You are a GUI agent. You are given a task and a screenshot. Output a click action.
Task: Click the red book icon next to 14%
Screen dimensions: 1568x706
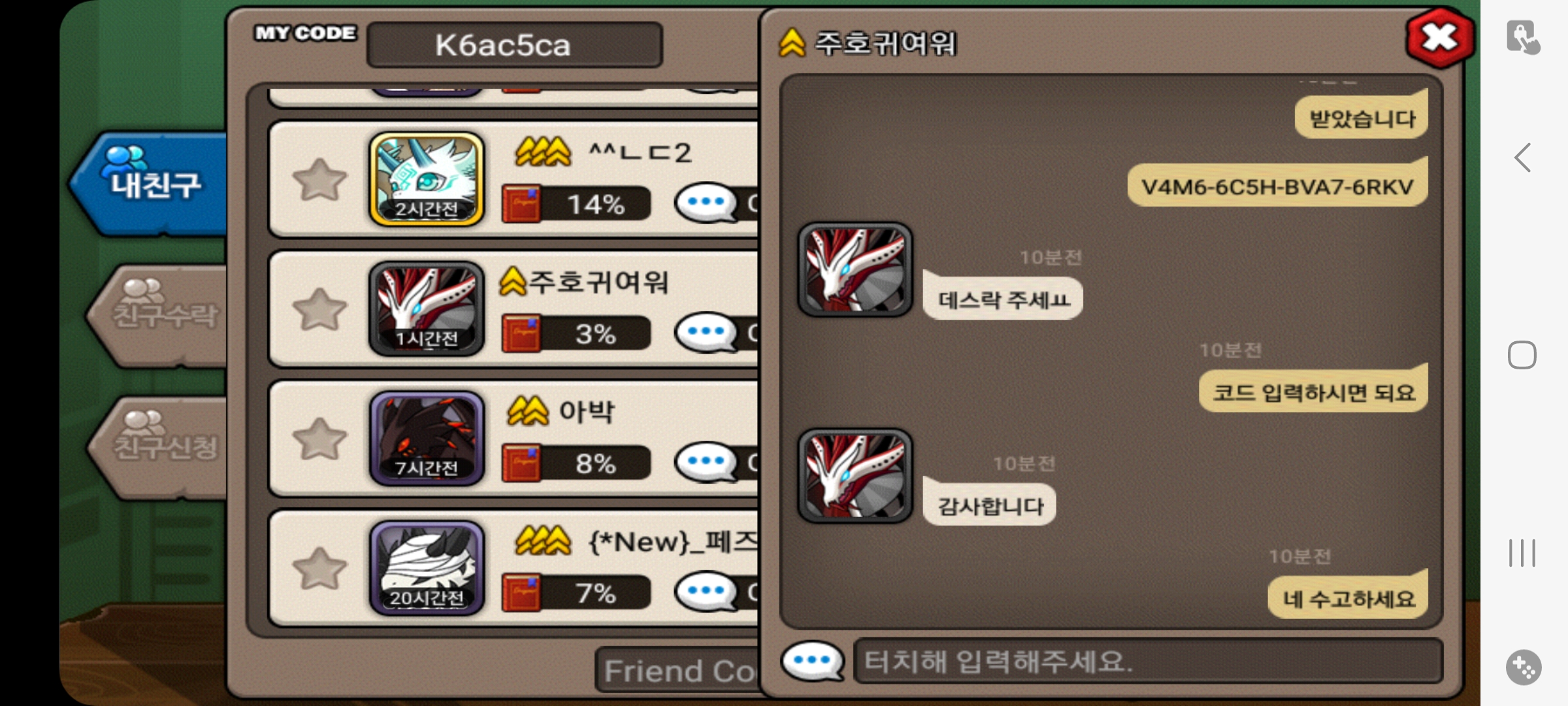(x=521, y=204)
